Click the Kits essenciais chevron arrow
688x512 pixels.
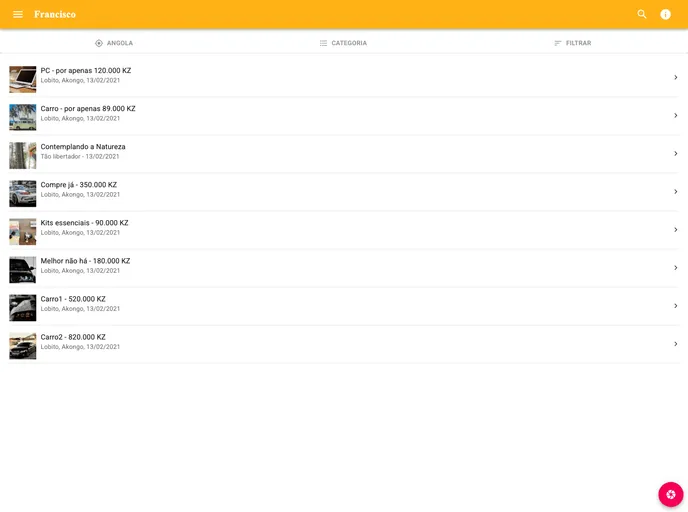coord(676,230)
